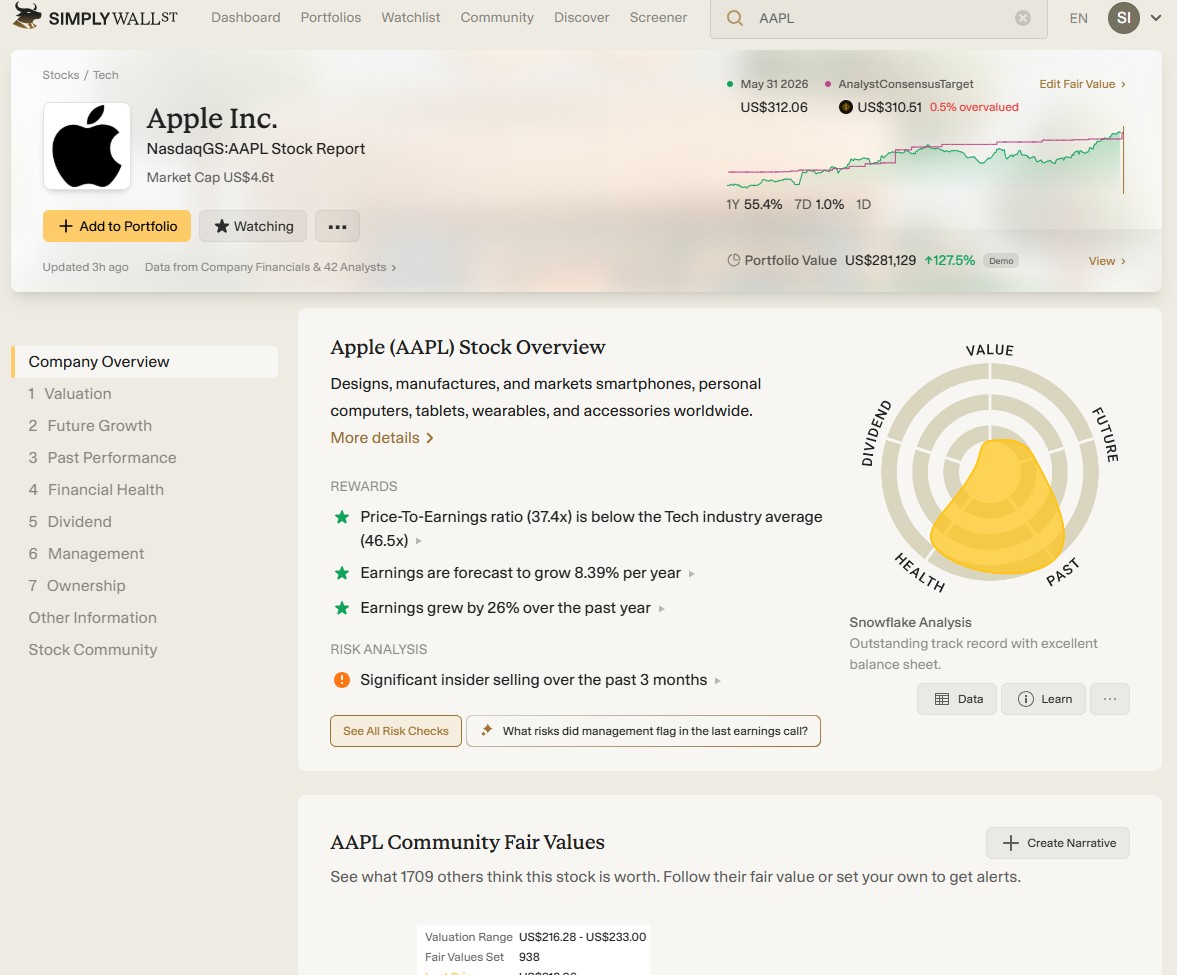Open the Portfolios menu

point(330,17)
